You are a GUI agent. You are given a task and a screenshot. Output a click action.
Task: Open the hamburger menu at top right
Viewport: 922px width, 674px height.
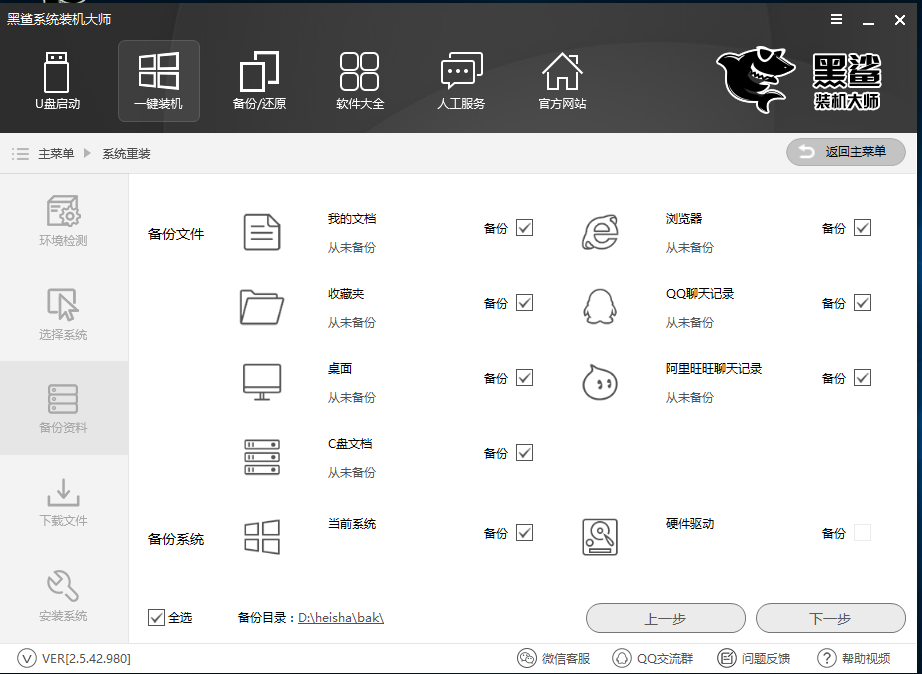[x=836, y=18]
